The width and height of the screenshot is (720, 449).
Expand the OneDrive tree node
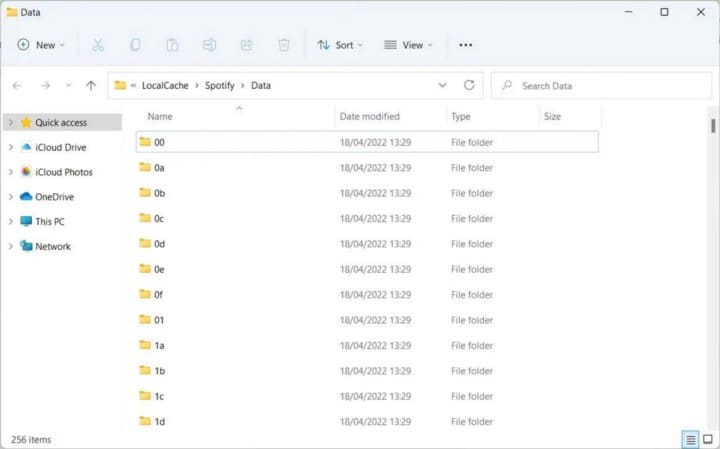coord(11,197)
